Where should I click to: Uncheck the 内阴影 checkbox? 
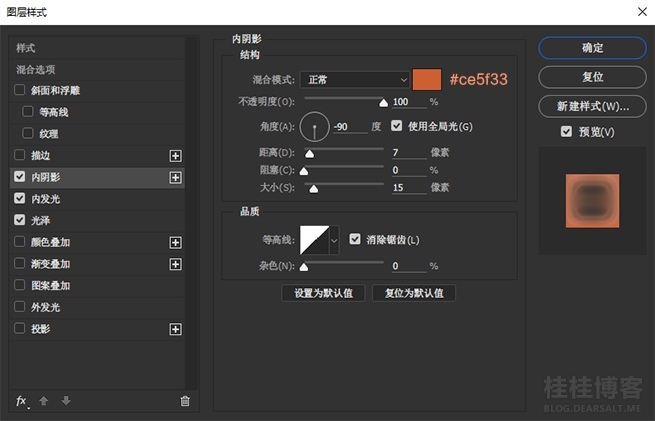tap(19, 177)
